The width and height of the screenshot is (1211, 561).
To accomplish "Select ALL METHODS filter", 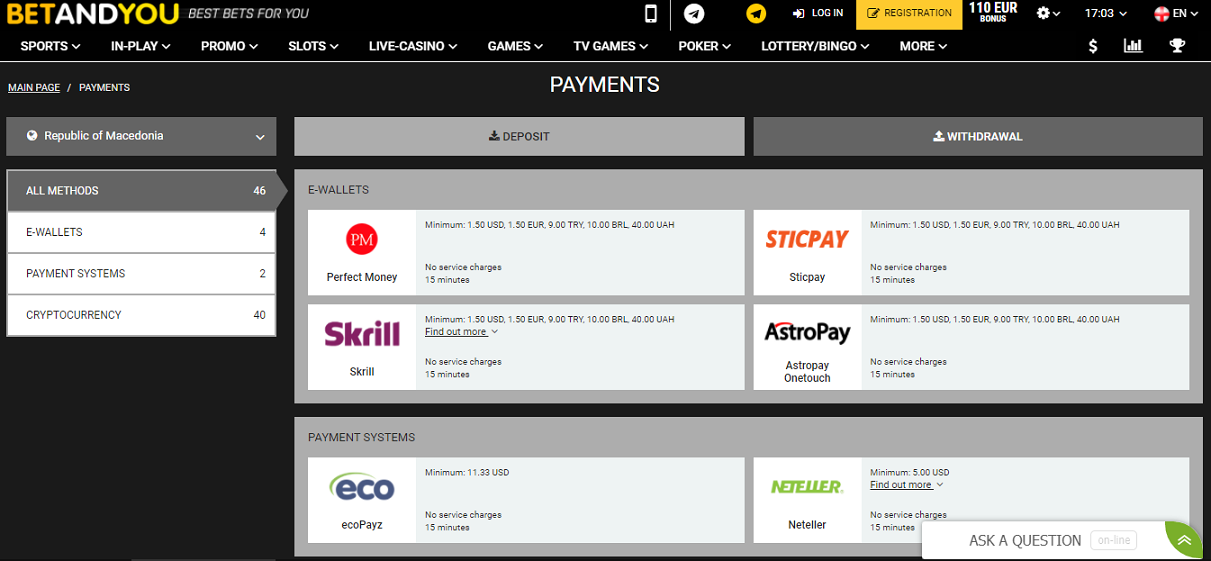I will point(141,191).
